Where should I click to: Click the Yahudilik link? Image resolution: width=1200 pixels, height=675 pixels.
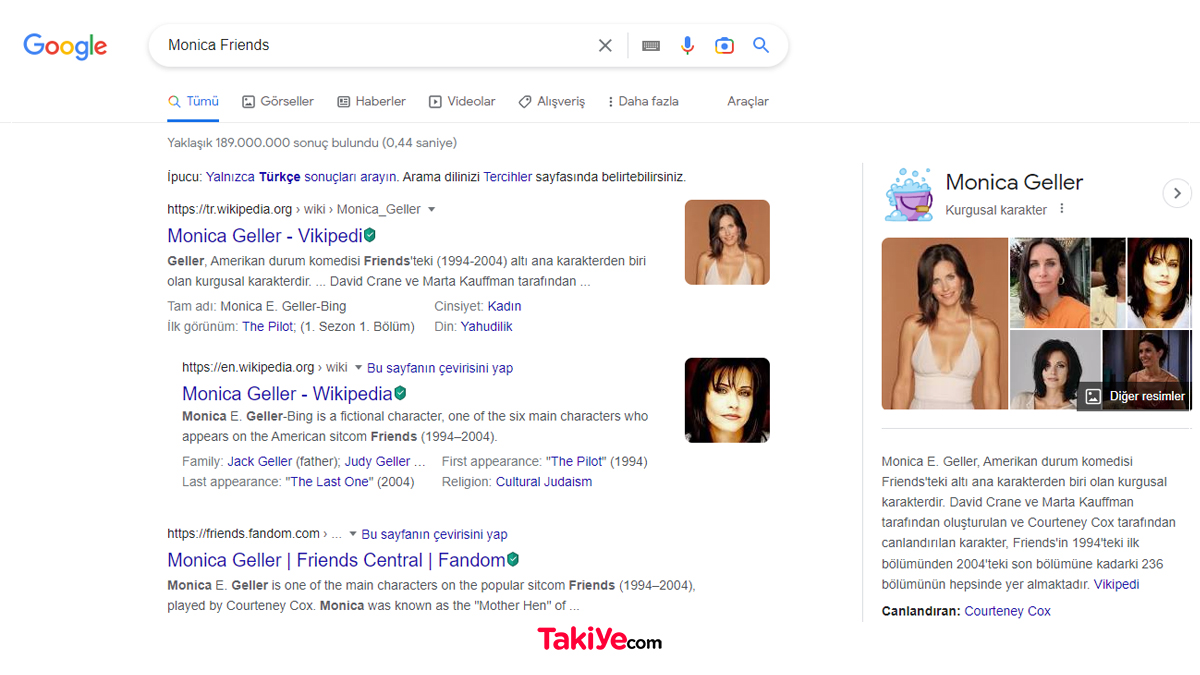(x=487, y=326)
